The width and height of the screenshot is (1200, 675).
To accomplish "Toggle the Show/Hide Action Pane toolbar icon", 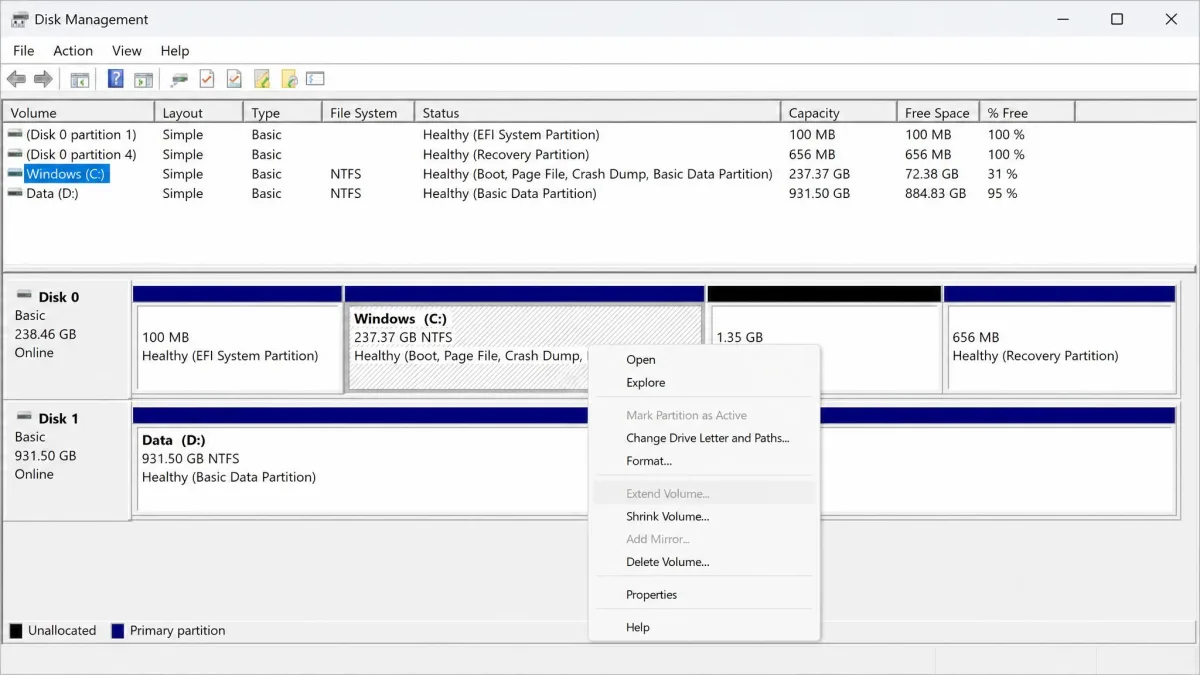I will point(143,79).
